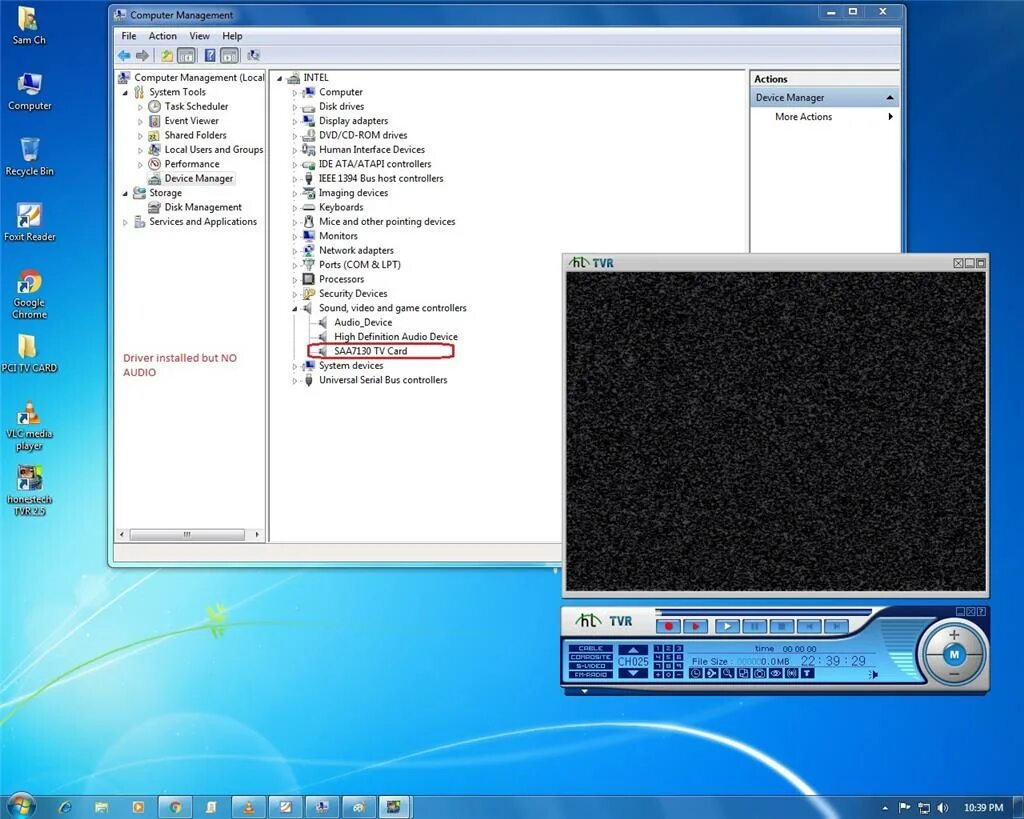The width and height of the screenshot is (1024, 819).
Task: Expand the Display adapters tree node
Action: tap(293, 121)
